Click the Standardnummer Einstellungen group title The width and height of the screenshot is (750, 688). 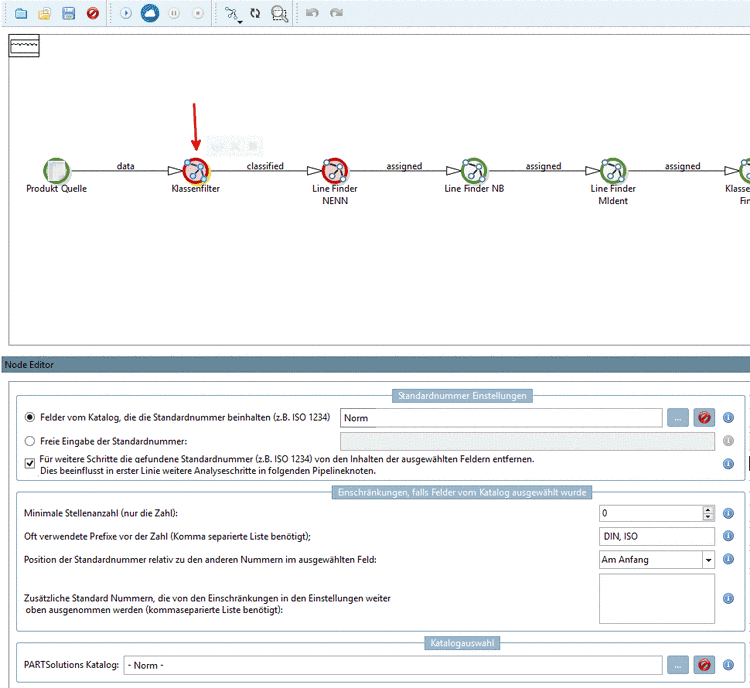(462, 396)
